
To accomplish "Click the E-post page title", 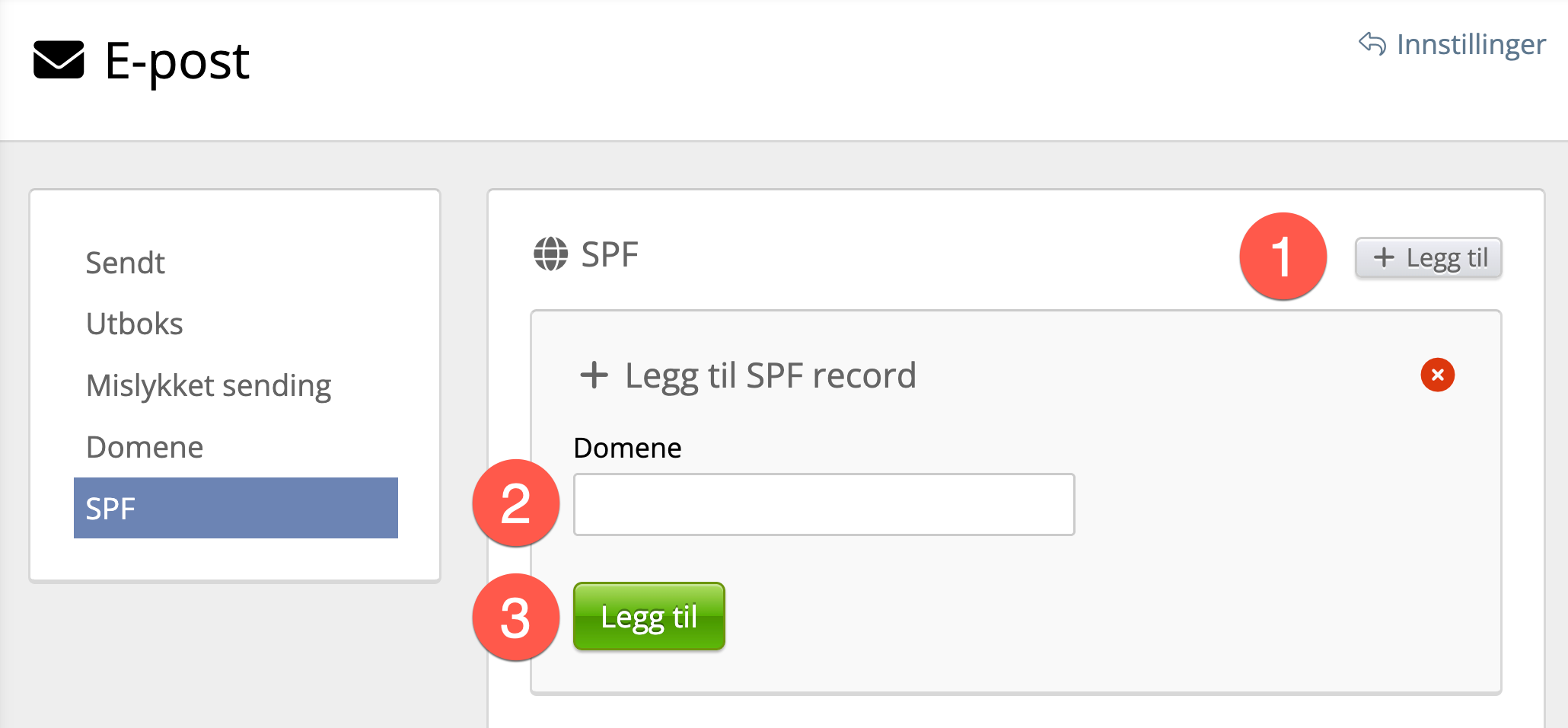I will (x=177, y=61).
